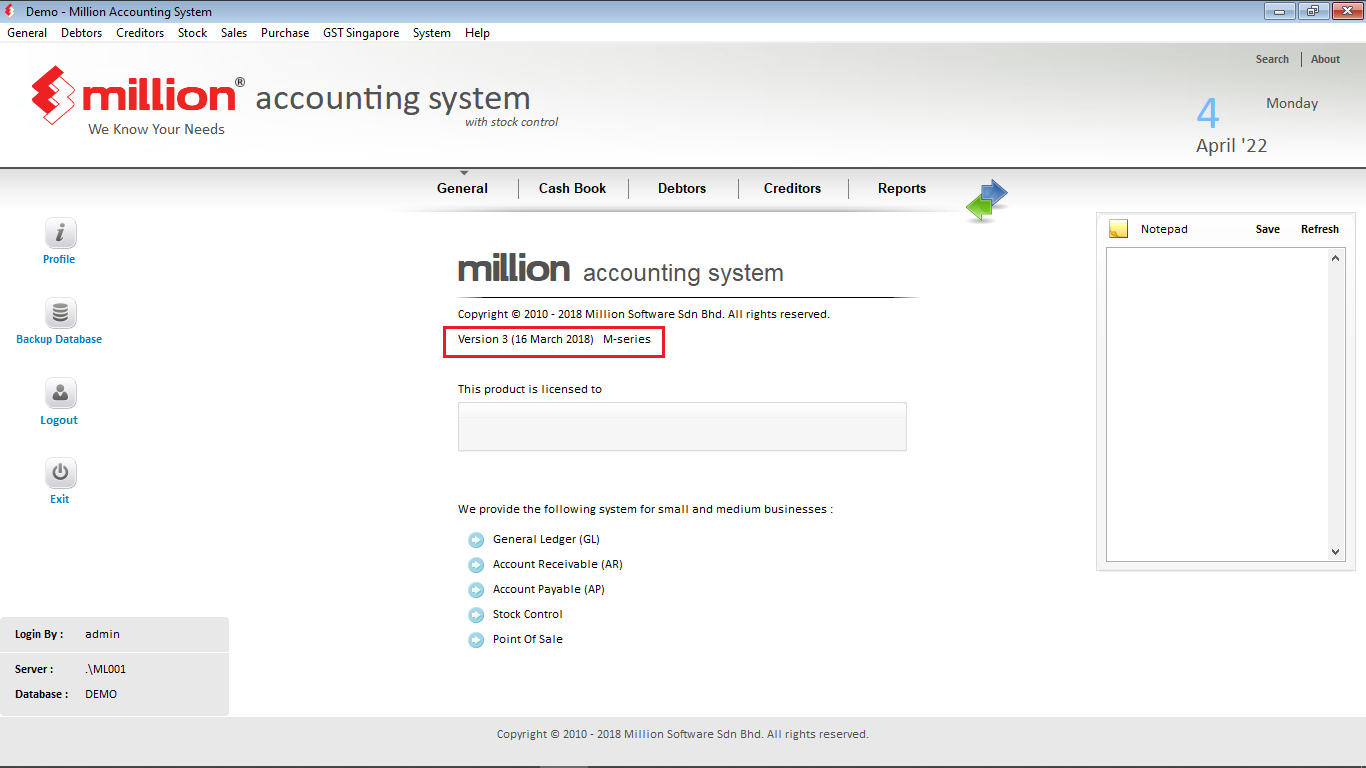Click the footer copyright notice
This screenshot has height=768, width=1366.
click(683, 734)
